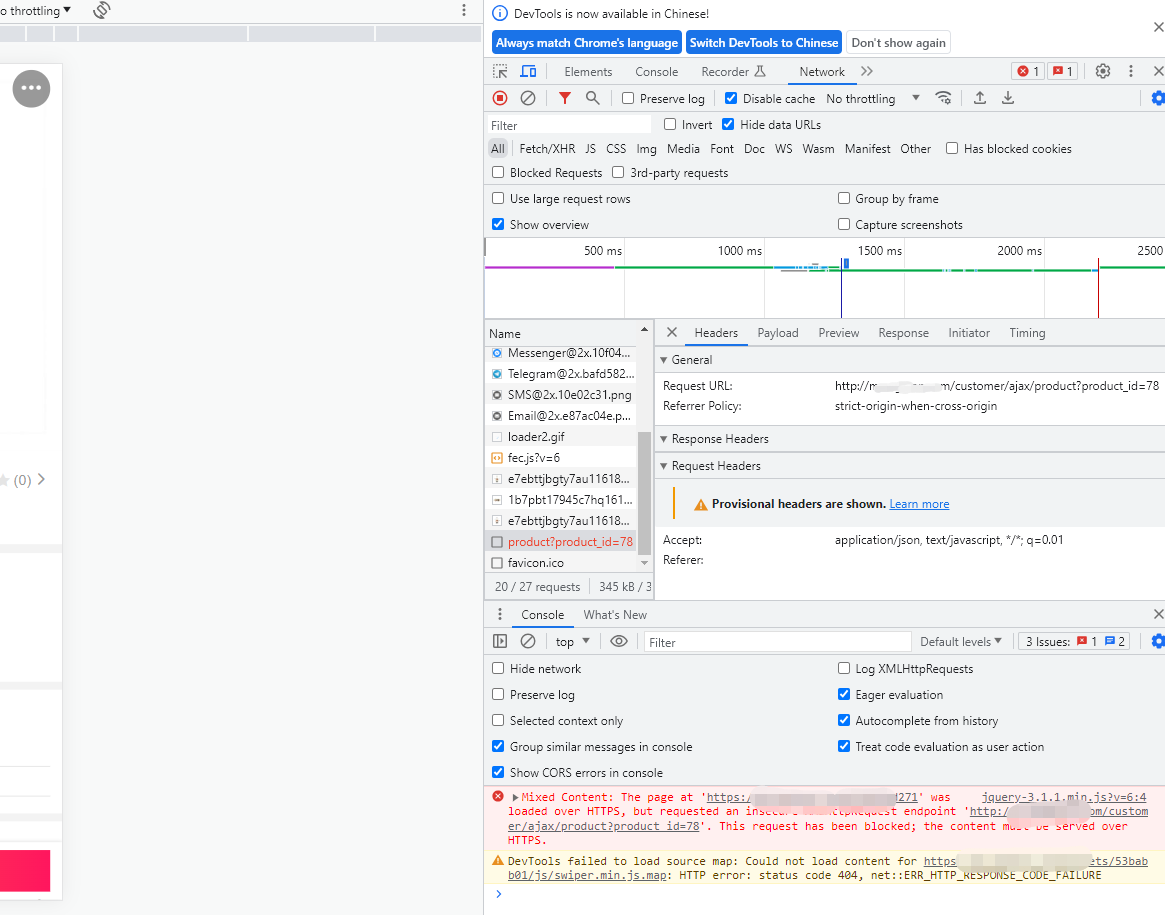1165x915 pixels.
Task: Enable Has blocked cookies
Action: click(952, 149)
